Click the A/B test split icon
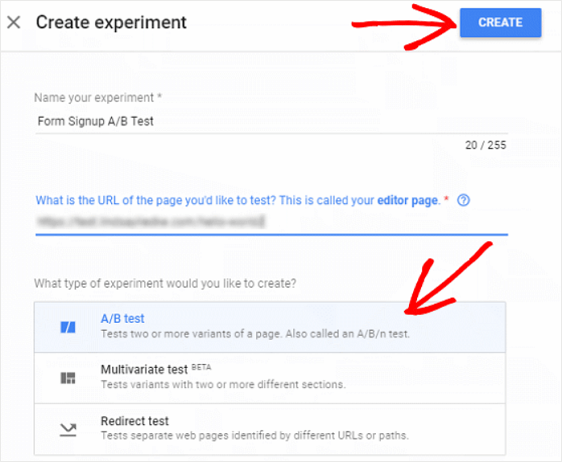Screen dimensions: 562x462 point(68,327)
